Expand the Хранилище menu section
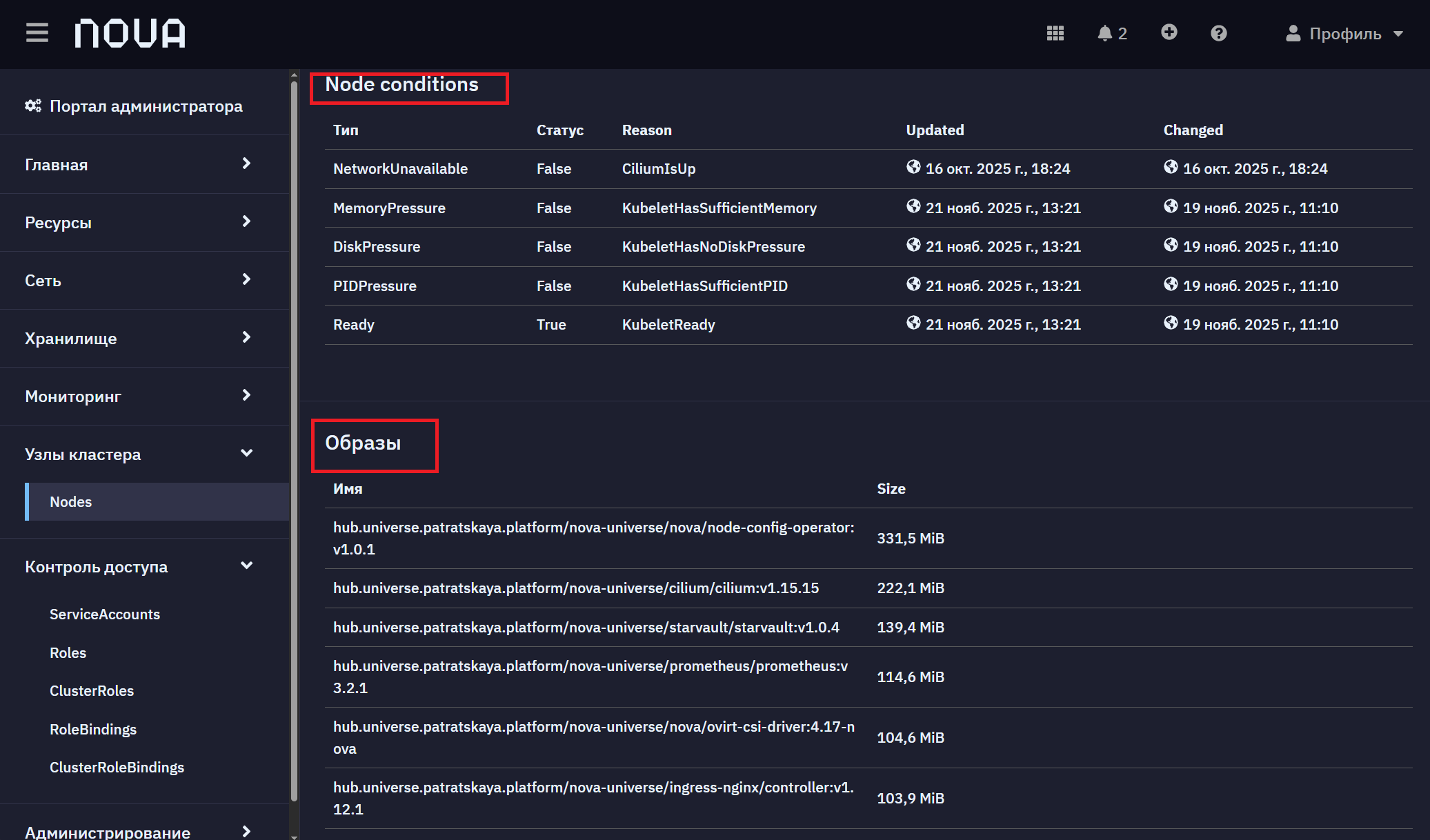The height and width of the screenshot is (840, 1430). tap(144, 338)
